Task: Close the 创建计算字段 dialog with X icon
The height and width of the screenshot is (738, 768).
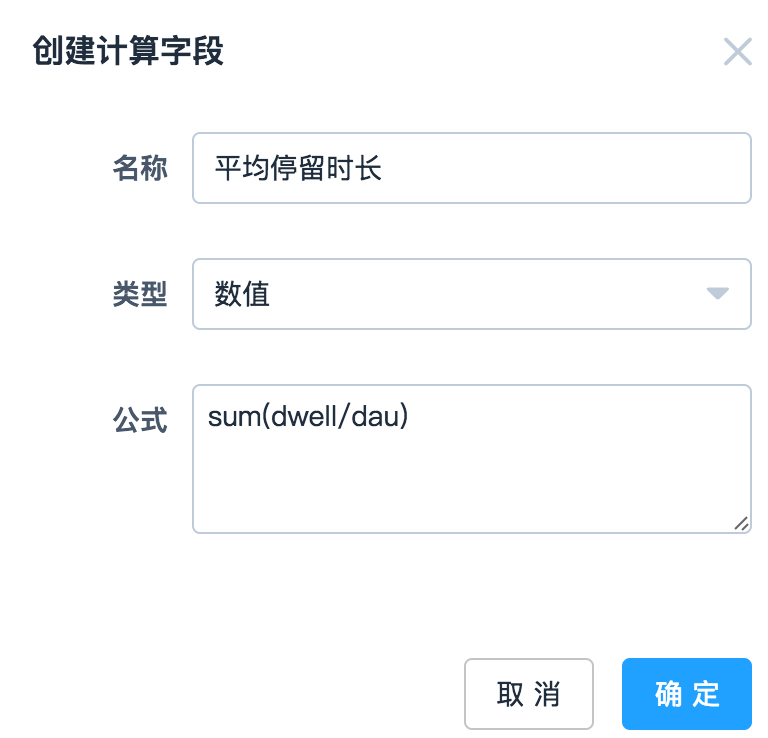Action: click(x=737, y=52)
